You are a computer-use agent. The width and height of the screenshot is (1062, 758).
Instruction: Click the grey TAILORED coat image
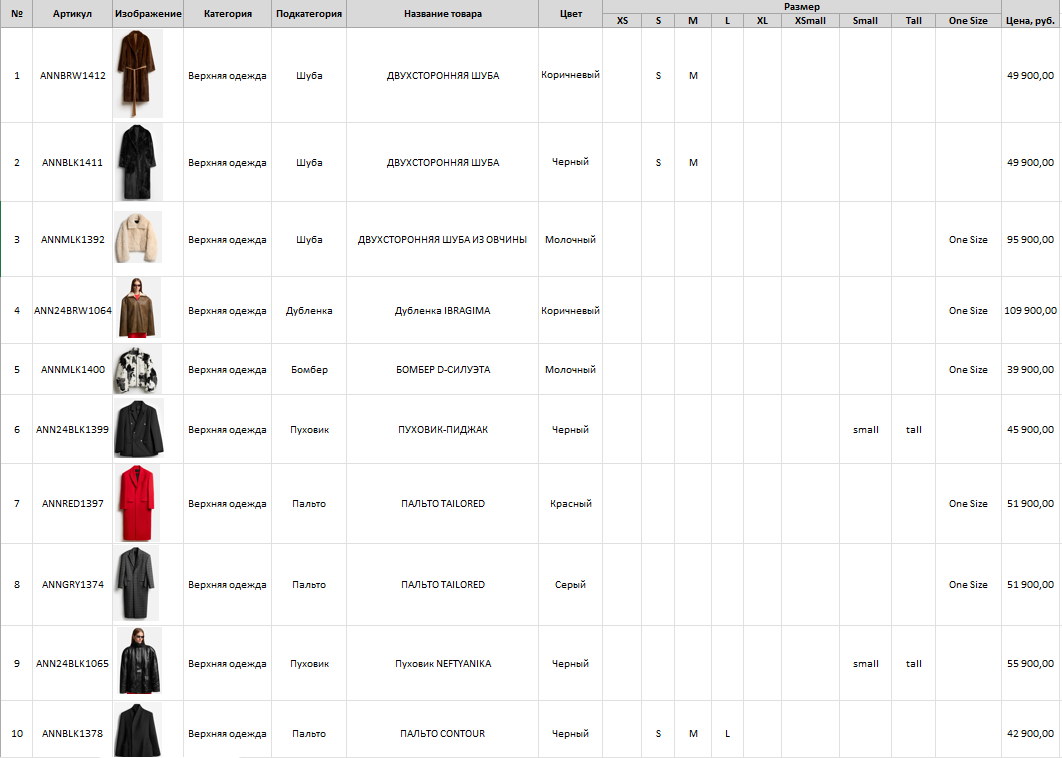coord(137,583)
